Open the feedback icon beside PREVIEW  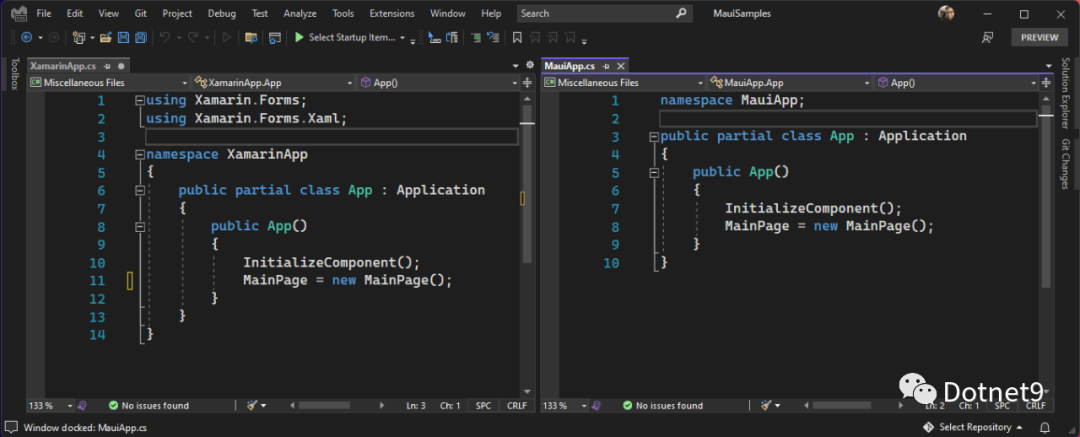(x=988, y=37)
